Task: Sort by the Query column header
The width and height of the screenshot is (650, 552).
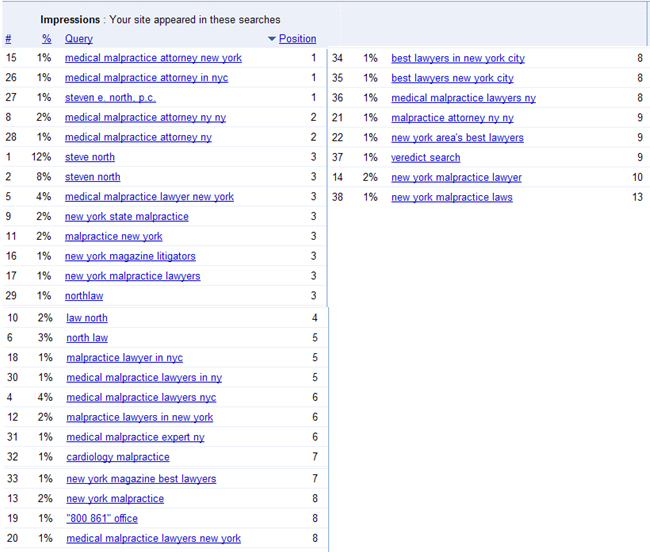Action: coord(79,39)
